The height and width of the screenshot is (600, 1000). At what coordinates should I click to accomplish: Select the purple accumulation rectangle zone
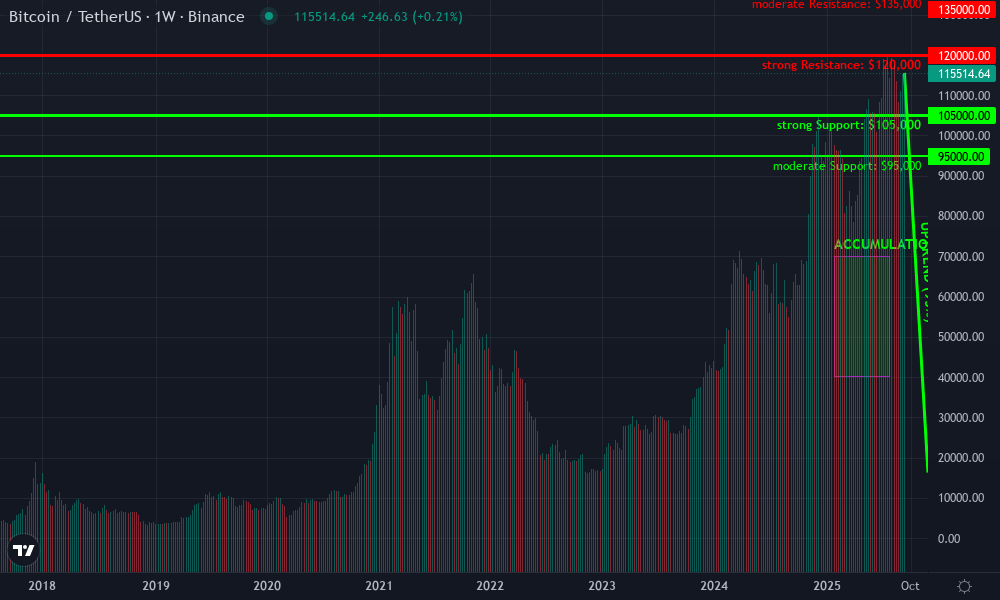pos(862,315)
